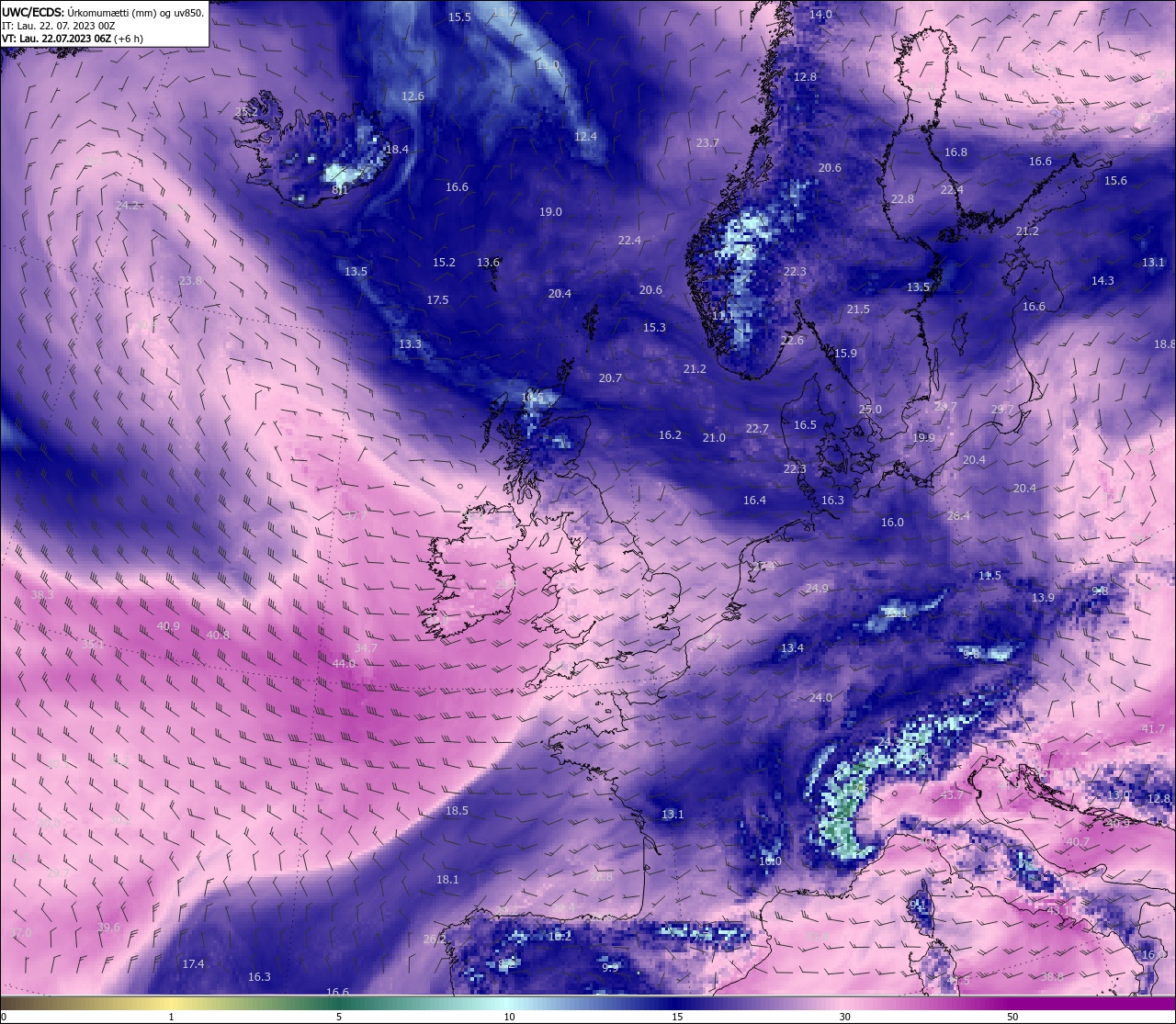Click the 21.5 value over Sweden
The width and height of the screenshot is (1176, 1024).
(858, 309)
